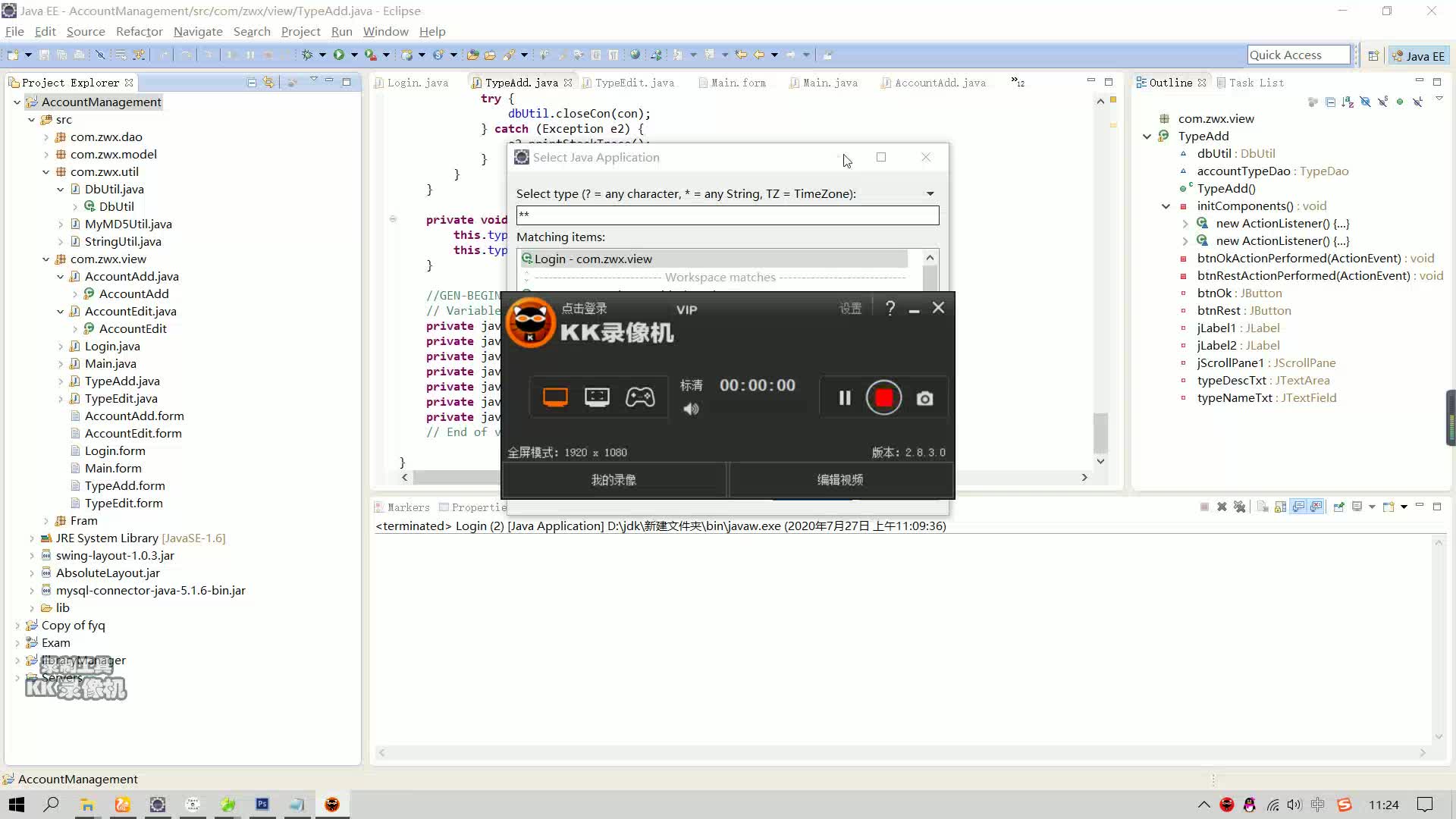This screenshot has width=1456, height=819.
Task: Take a screenshot with camera icon
Action: [x=924, y=399]
